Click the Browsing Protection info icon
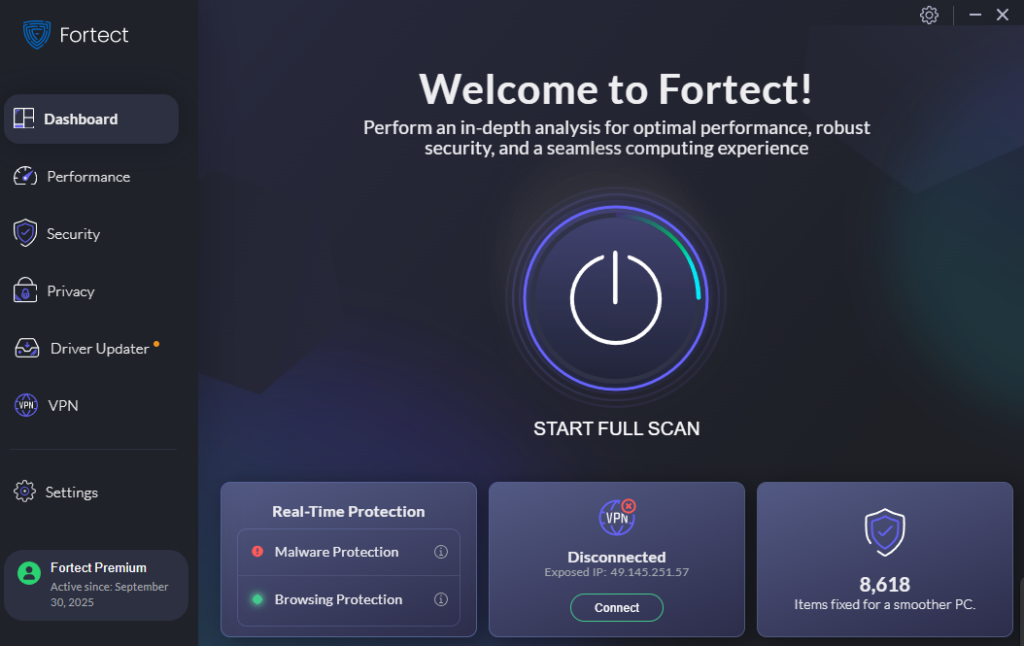The width and height of the screenshot is (1024, 646). (441, 599)
